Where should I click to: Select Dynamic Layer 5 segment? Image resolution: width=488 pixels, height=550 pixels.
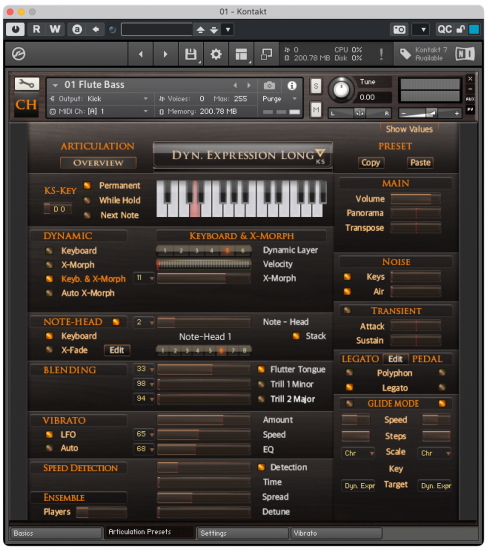pos(227,250)
